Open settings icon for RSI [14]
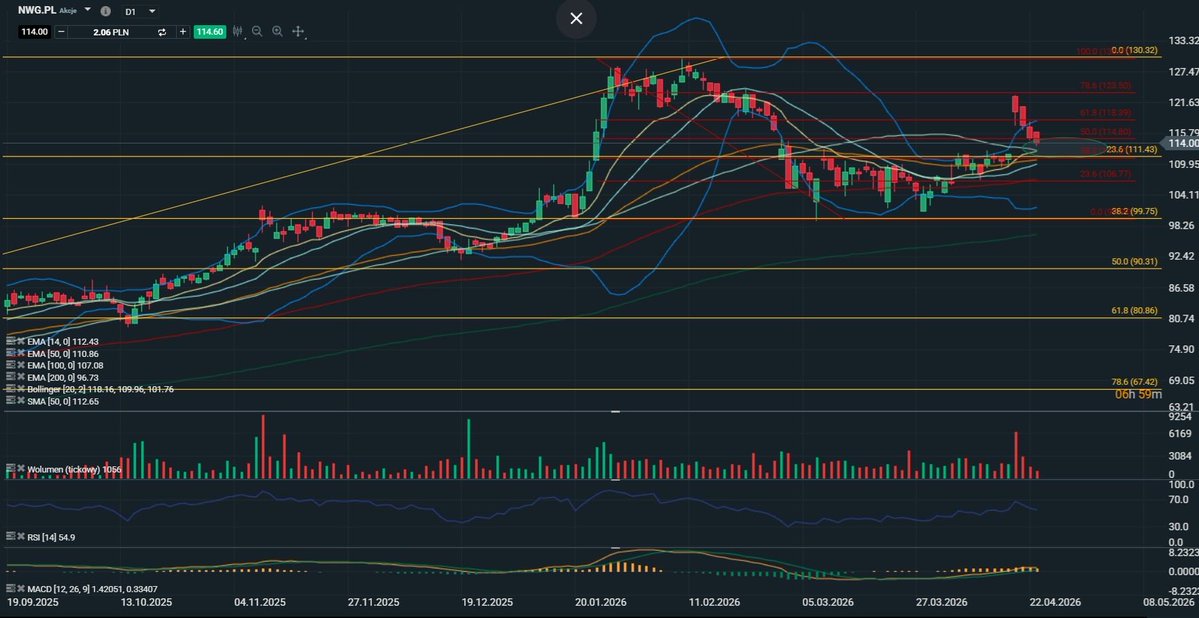The image size is (1199, 618). (x=10, y=537)
